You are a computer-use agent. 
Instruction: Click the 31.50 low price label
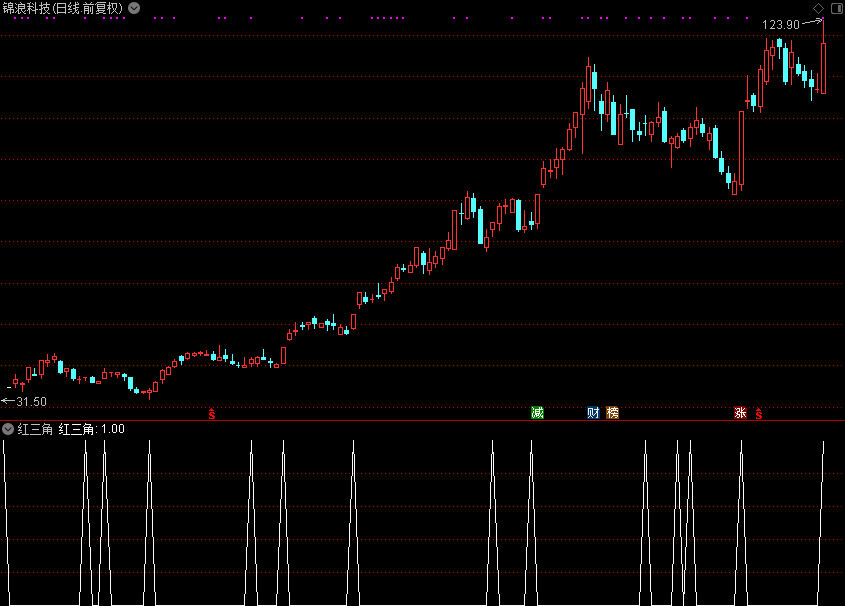(x=31, y=401)
